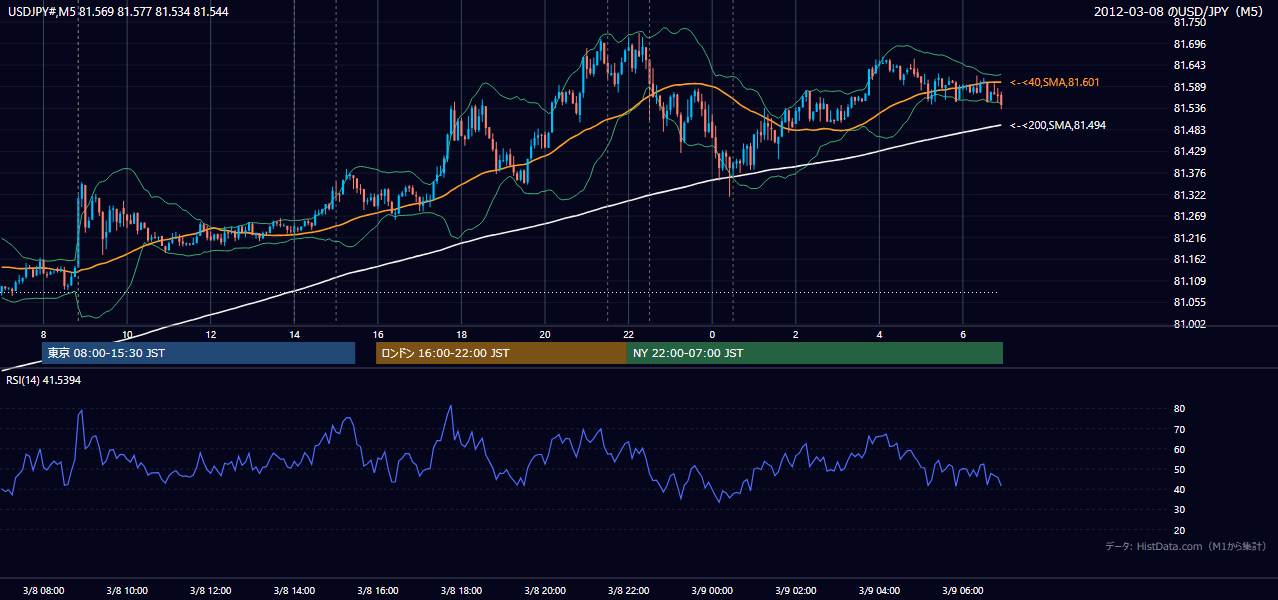Viewport: 1278px width, 600px height.
Task: Click the bottom time label 3/8 14:00
Action: (x=294, y=590)
